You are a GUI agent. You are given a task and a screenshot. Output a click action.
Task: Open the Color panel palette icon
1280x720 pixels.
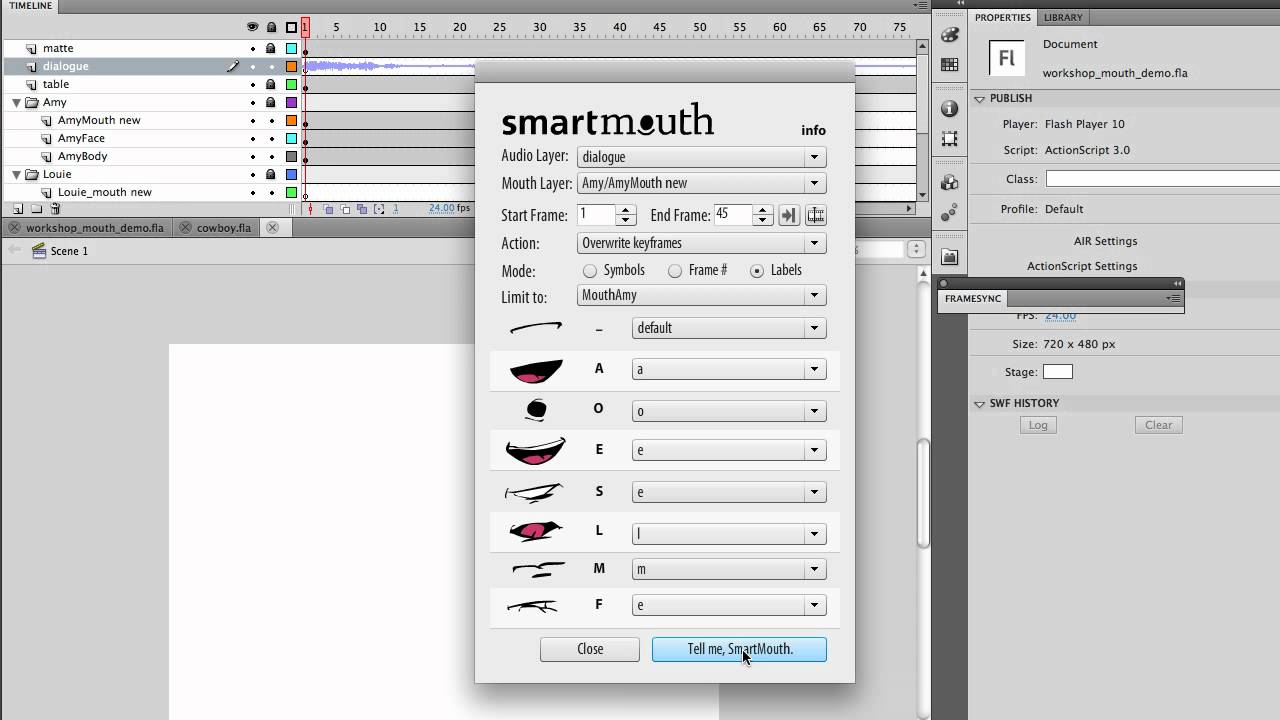[950, 35]
